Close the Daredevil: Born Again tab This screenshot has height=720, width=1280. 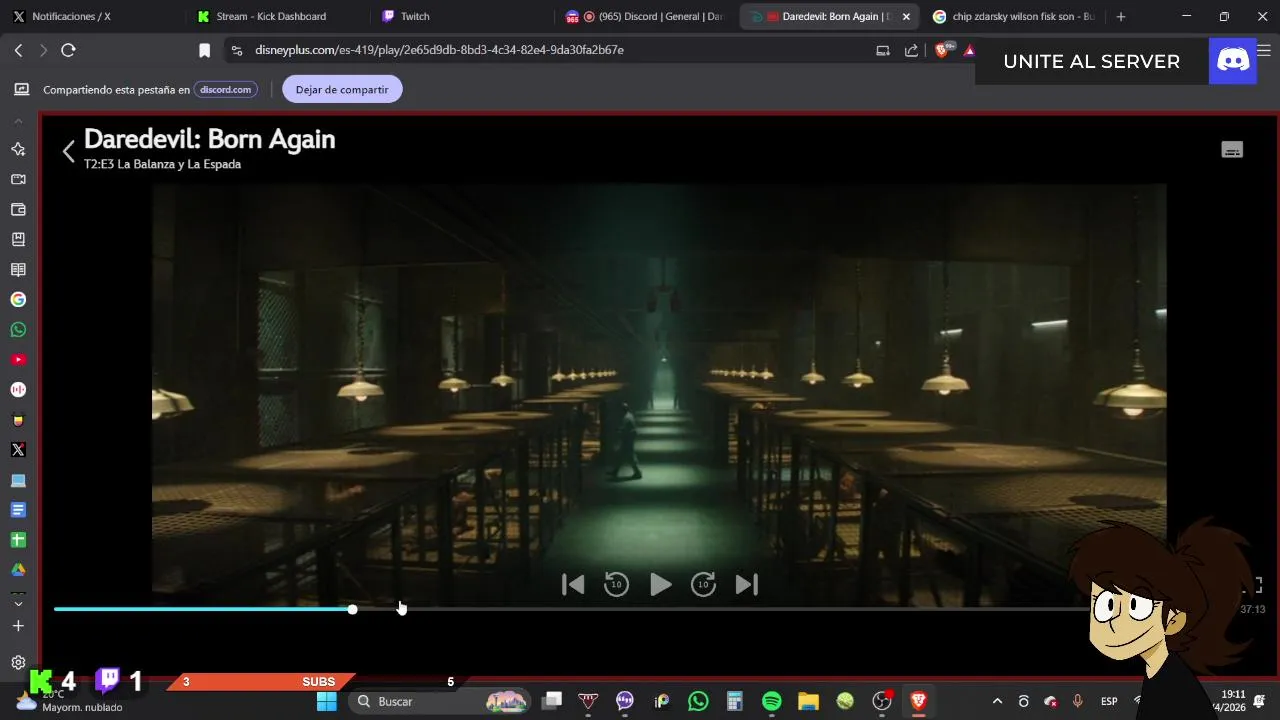coord(906,16)
